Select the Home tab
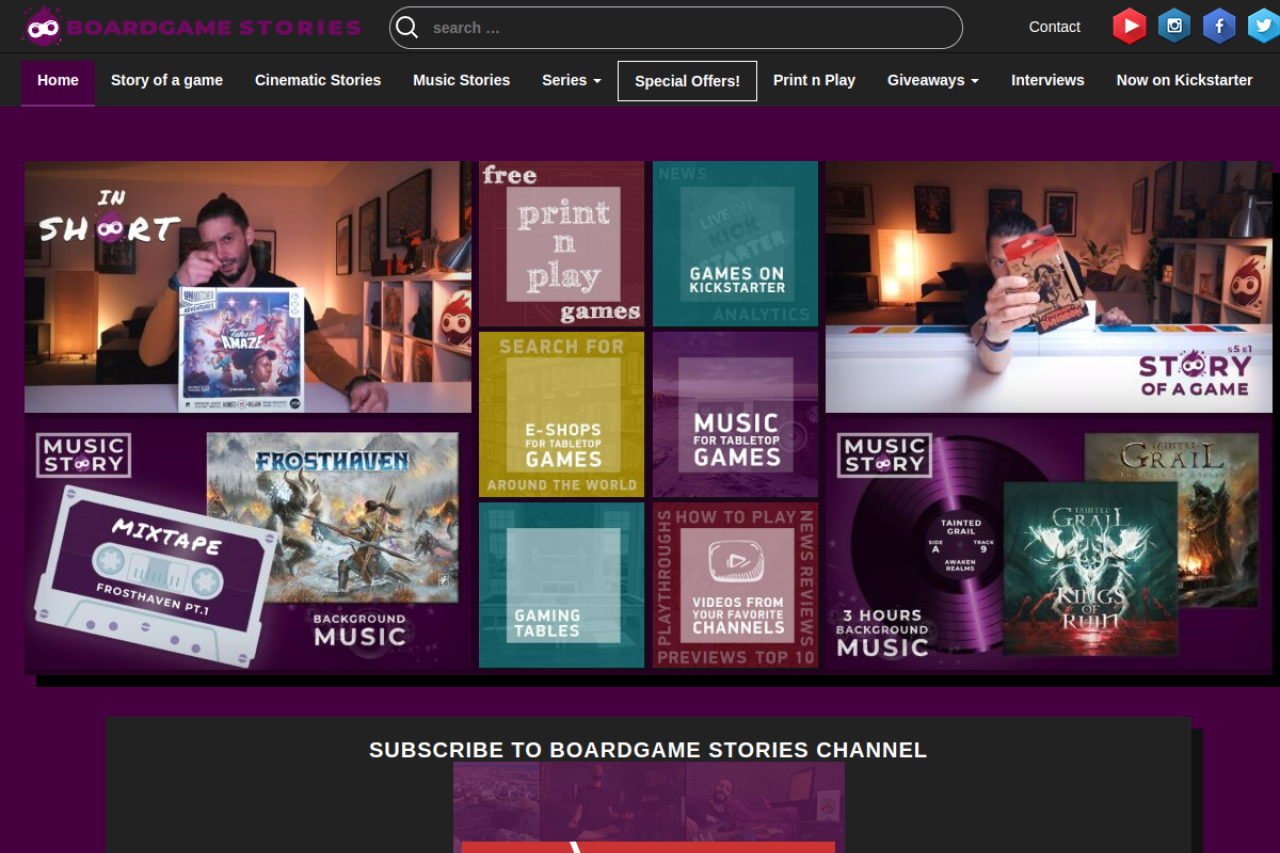Image resolution: width=1280 pixels, height=853 pixels. click(58, 80)
